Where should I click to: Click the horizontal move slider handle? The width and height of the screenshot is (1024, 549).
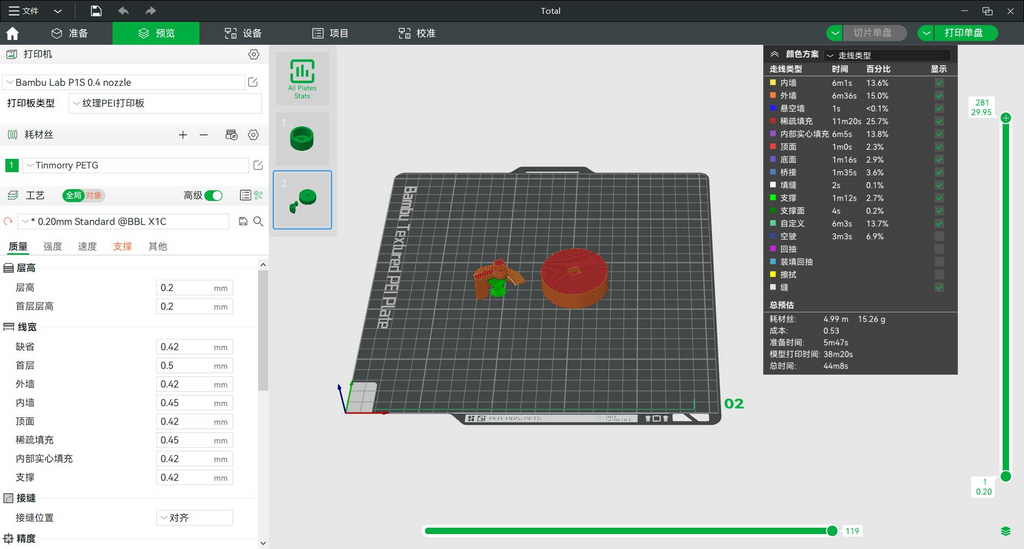pos(832,531)
